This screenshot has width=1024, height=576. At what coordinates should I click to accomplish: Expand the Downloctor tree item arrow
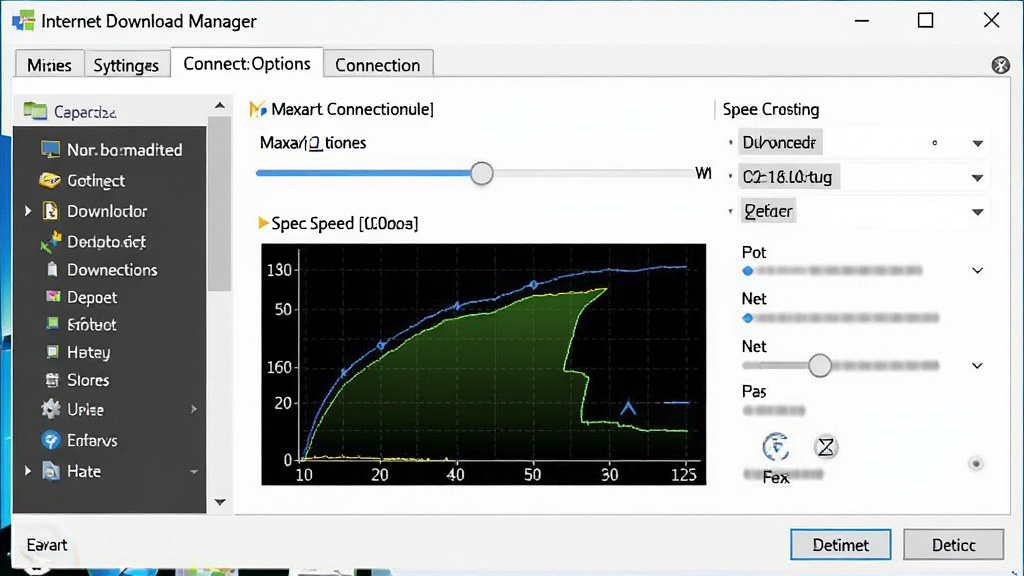tap(28, 211)
